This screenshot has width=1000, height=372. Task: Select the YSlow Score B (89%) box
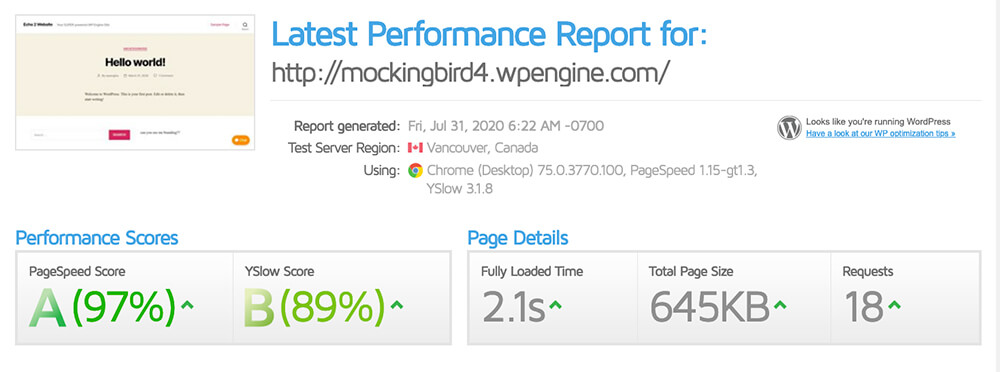point(342,298)
